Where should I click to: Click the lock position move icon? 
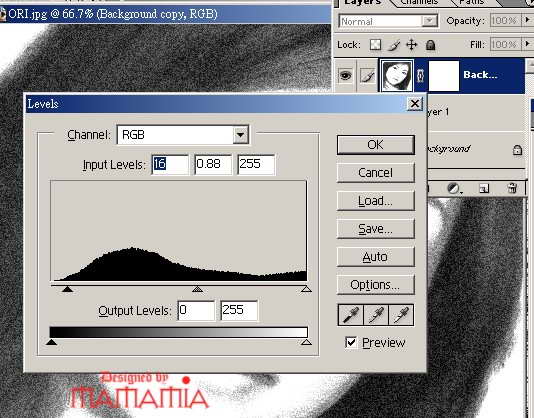(x=412, y=45)
